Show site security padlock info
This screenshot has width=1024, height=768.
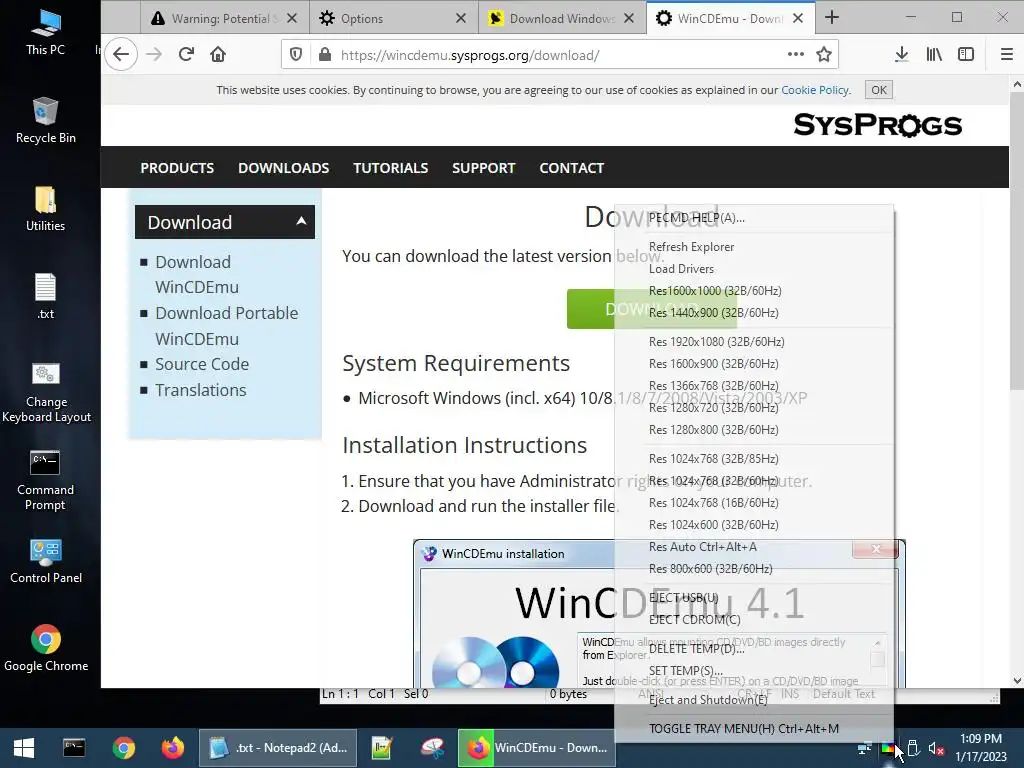[x=325, y=54]
